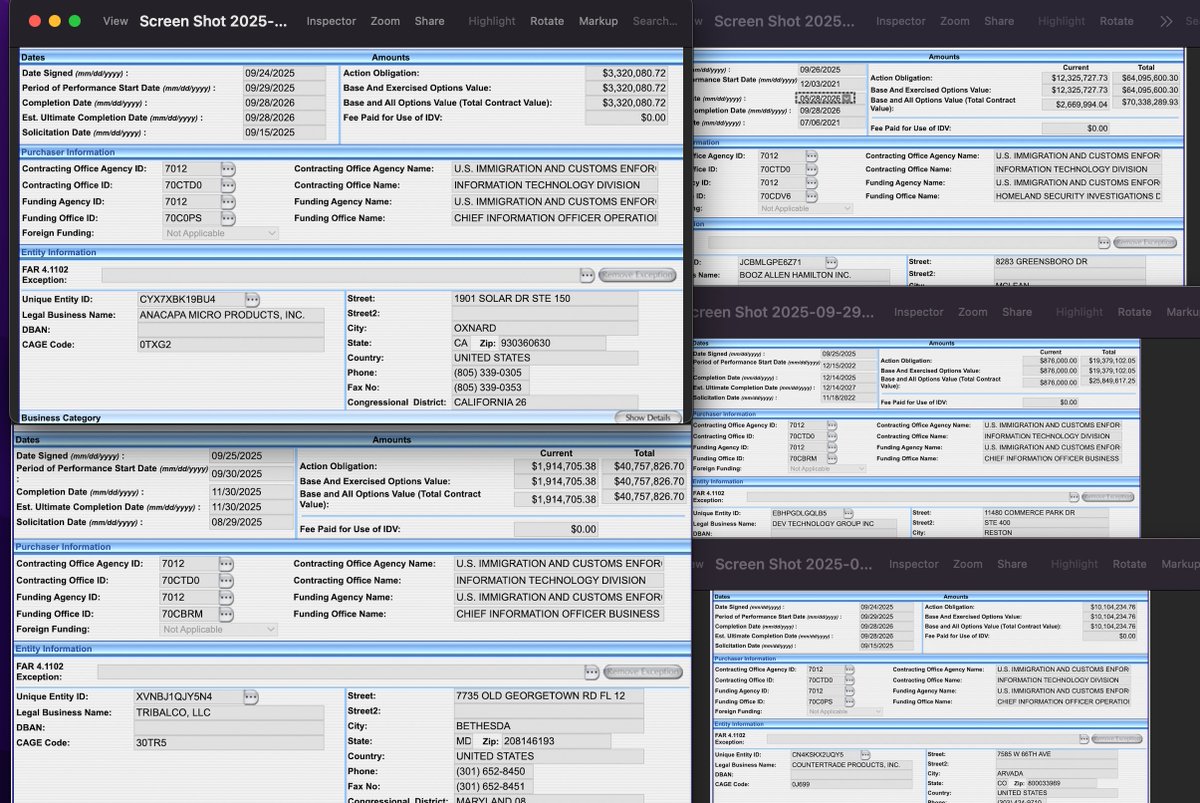Image resolution: width=1200 pixels, height=803 pixels.
Task: Open Inspector in Booz Allen Preview window
Action: pos(900,21)
